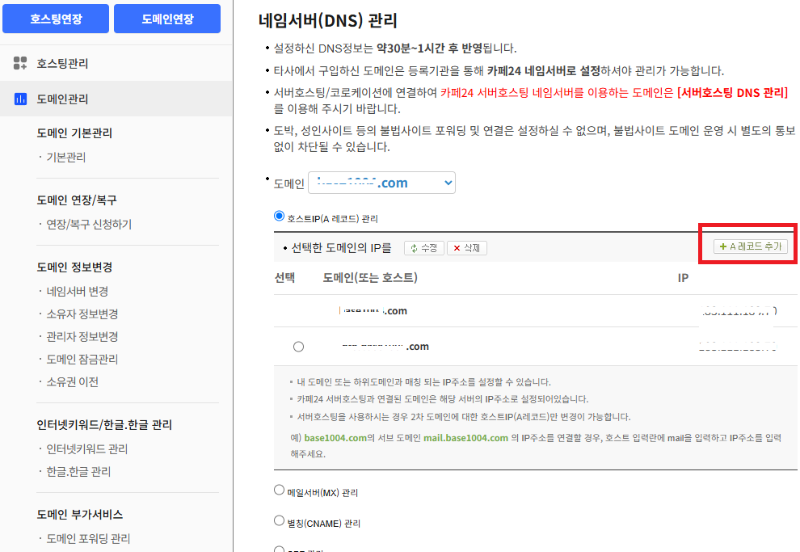
Task: Open 기본관리 under 도메인 기본관리
Action: pyautogui.click(x=66, y=157)
